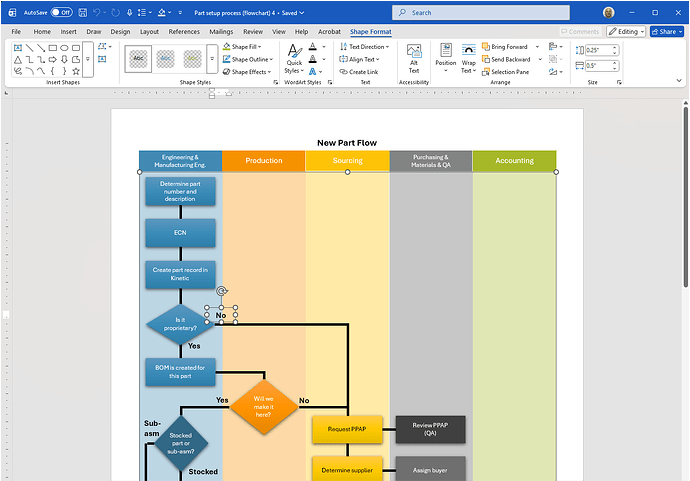Open the Acrobat tab

[x=329, y=32]
